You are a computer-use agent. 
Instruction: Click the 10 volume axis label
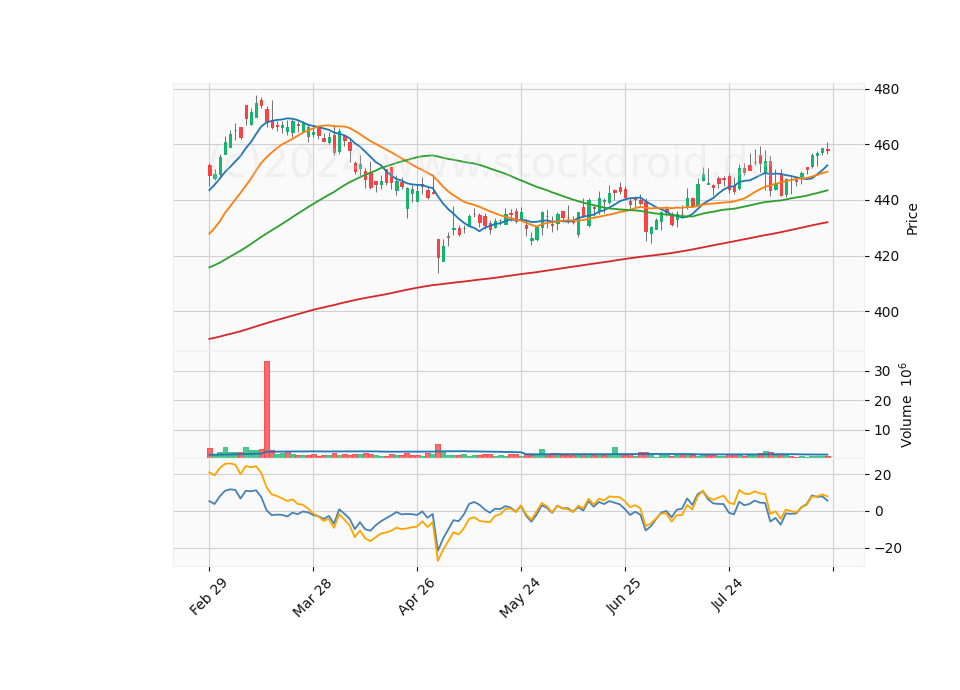pos(882,431)
